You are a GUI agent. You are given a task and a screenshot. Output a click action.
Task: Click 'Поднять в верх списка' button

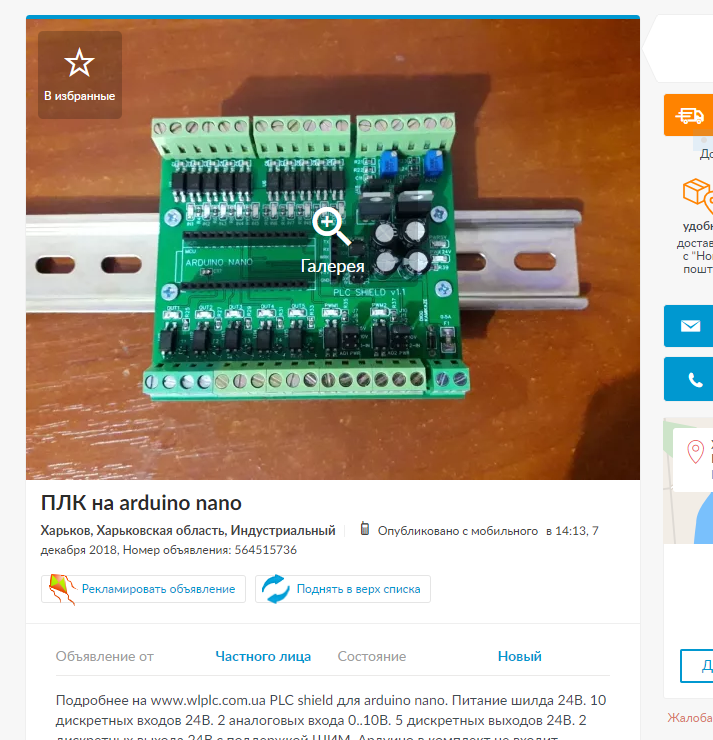pos(343,589)
